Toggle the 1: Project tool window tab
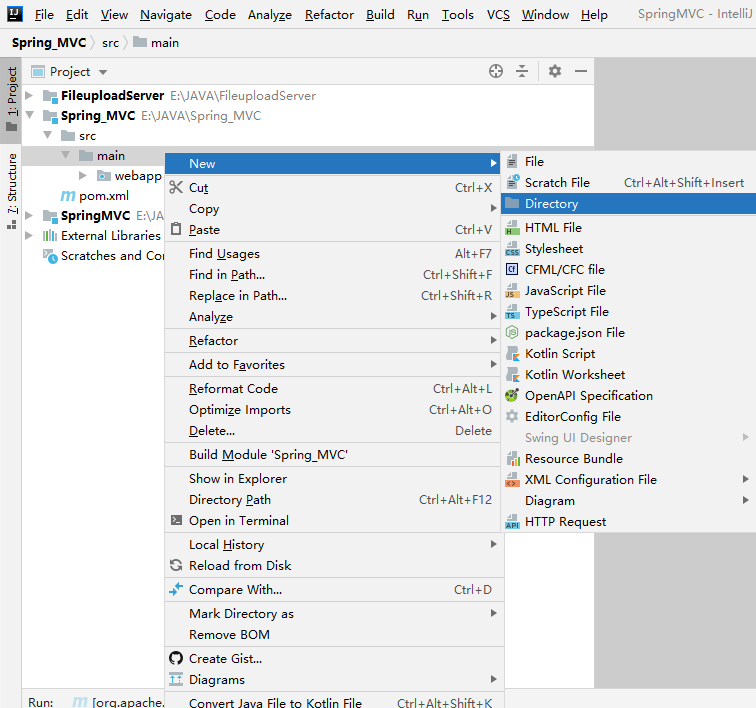The height and width of the screenshot is (708, 756). click(x=11, y=100)
